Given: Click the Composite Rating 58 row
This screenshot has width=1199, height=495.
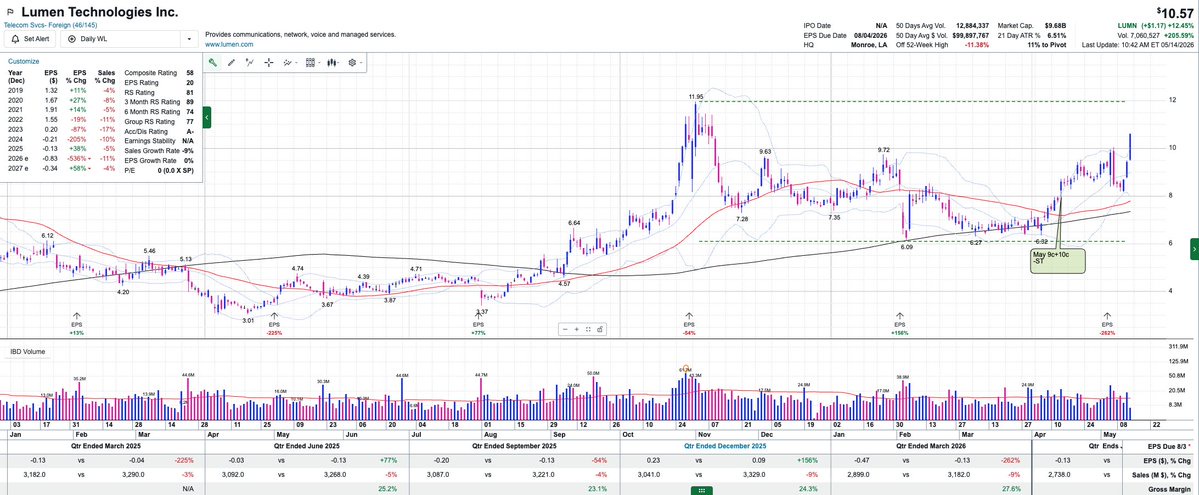Looking at the screenshot, I should tap(158, 73).
